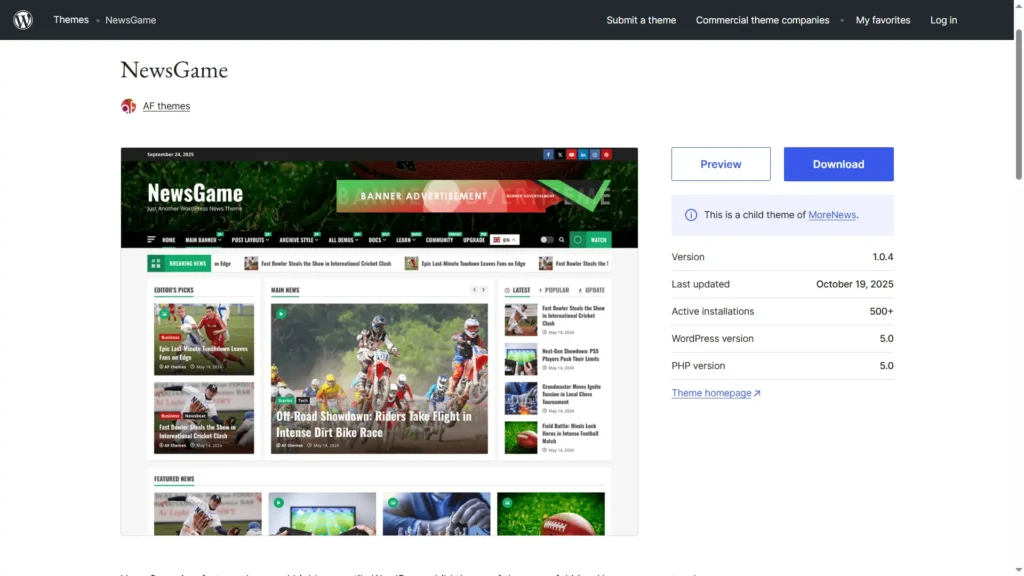
Task: Click Next-Gen Showdown PS5 article thumbnail
Action: (x=520, y=359)
